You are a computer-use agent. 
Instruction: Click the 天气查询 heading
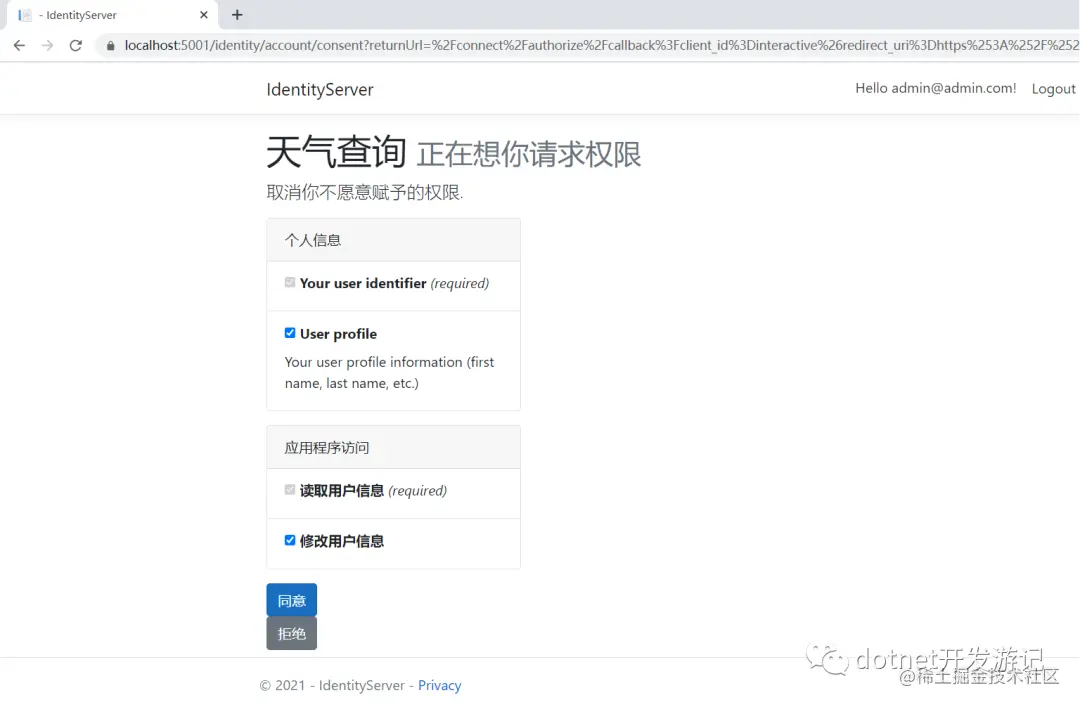point(336,152)
